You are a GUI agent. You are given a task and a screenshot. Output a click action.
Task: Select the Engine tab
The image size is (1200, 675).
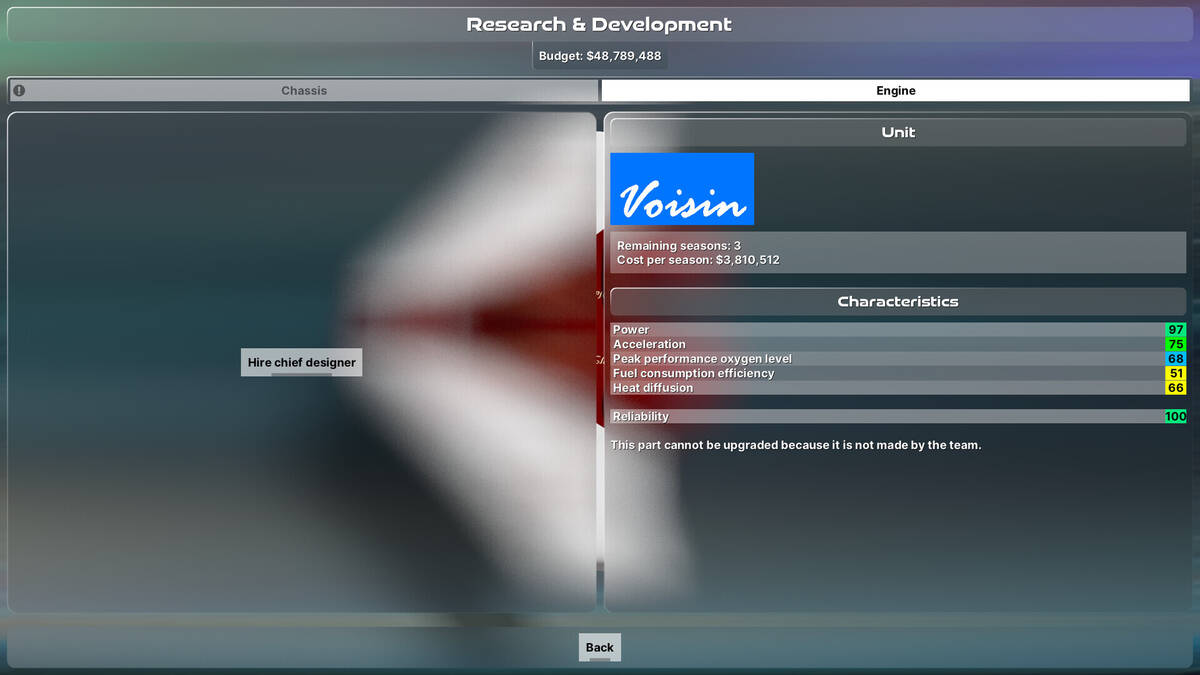tap(895, 90)
